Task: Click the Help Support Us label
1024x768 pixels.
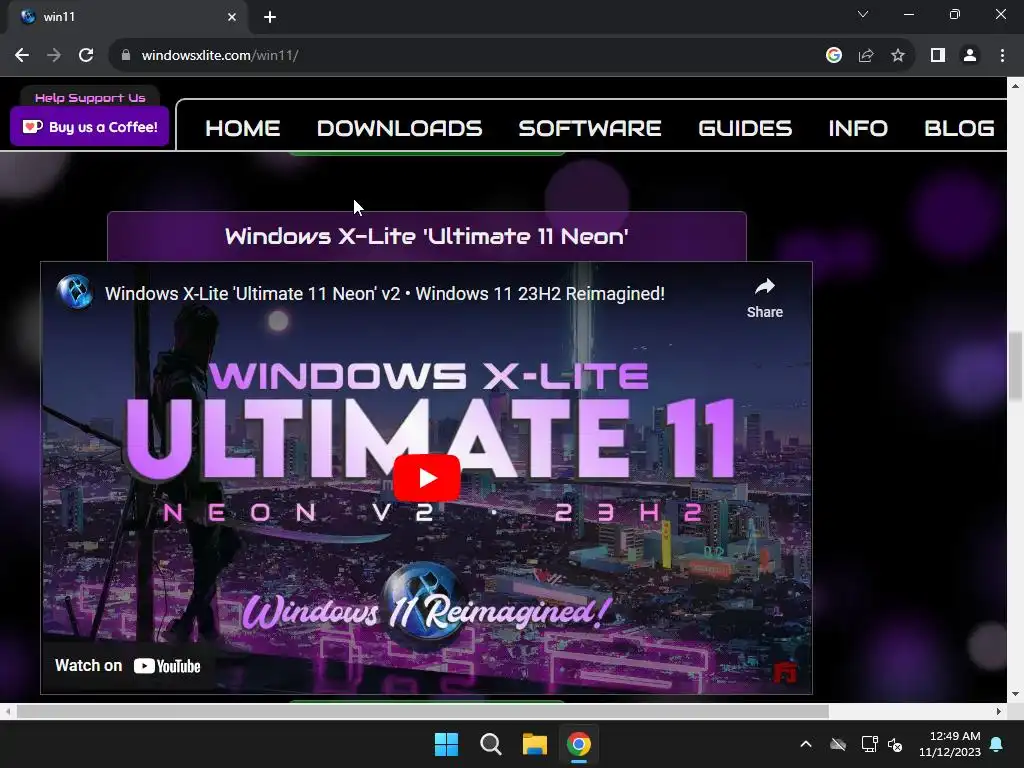Action: pyautogui.click(x=90, y=98)
